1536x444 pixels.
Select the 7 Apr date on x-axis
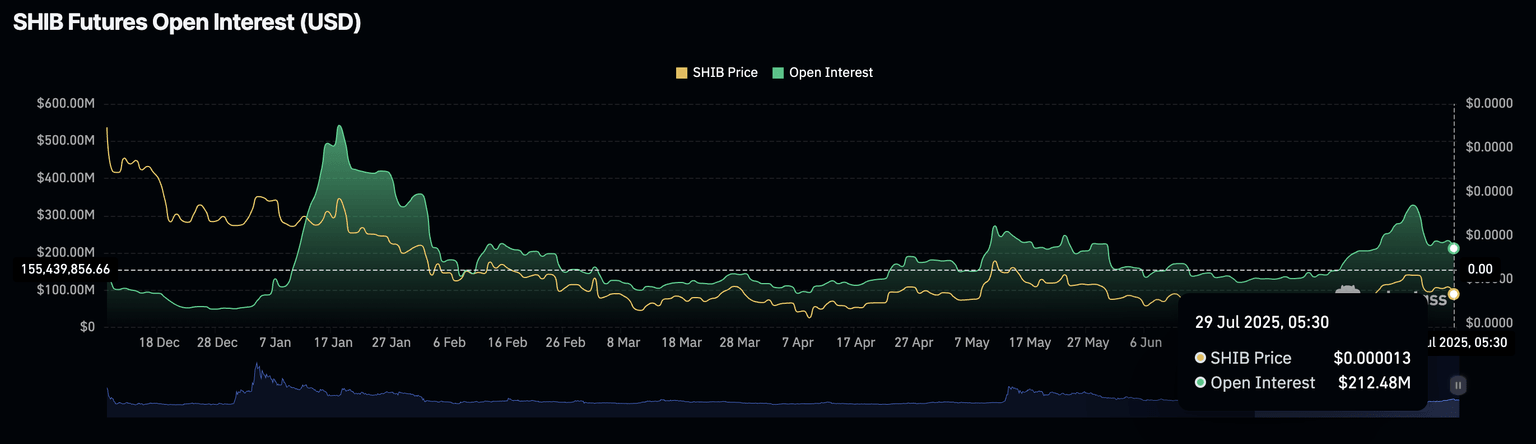coord(797,342)
